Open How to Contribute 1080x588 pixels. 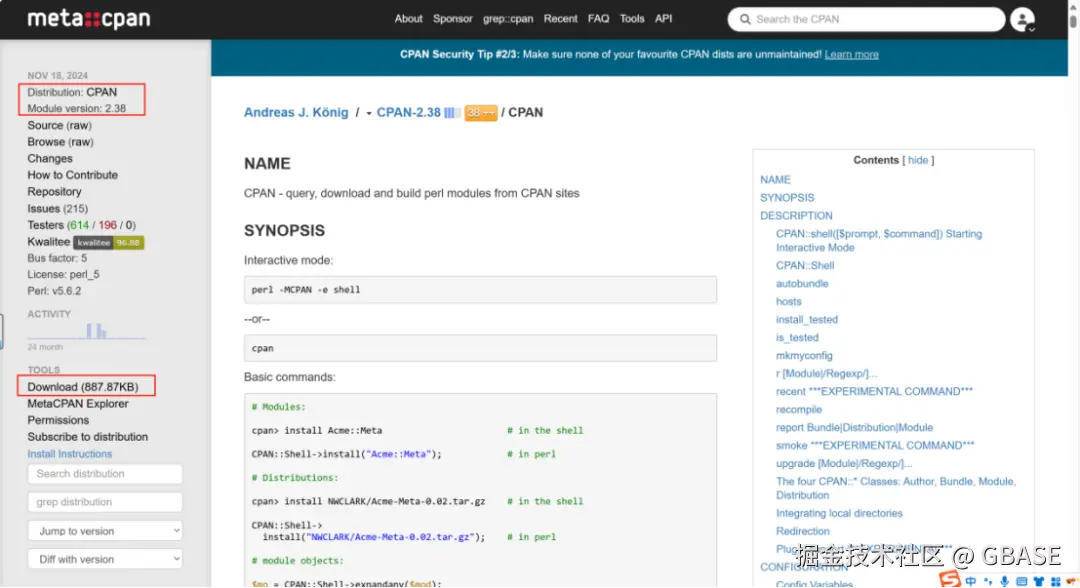point(72,175)
